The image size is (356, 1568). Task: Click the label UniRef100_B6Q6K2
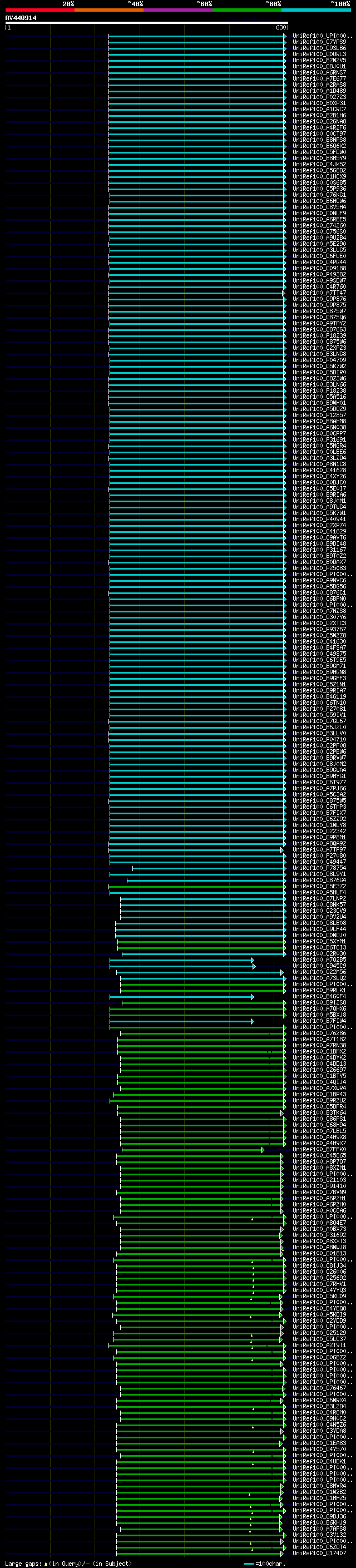point(319,146)
